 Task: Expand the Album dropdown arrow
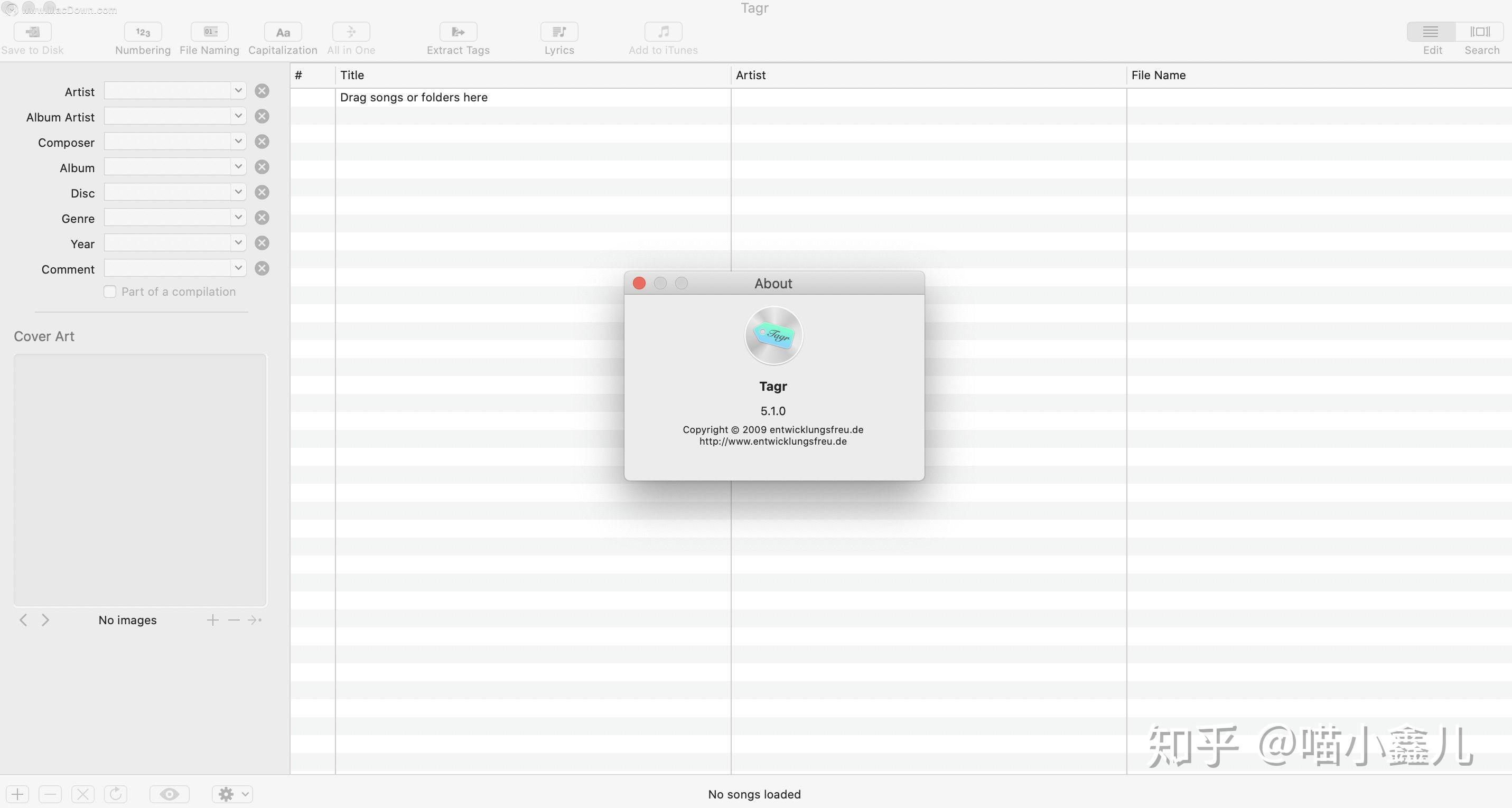pos(238,167)
